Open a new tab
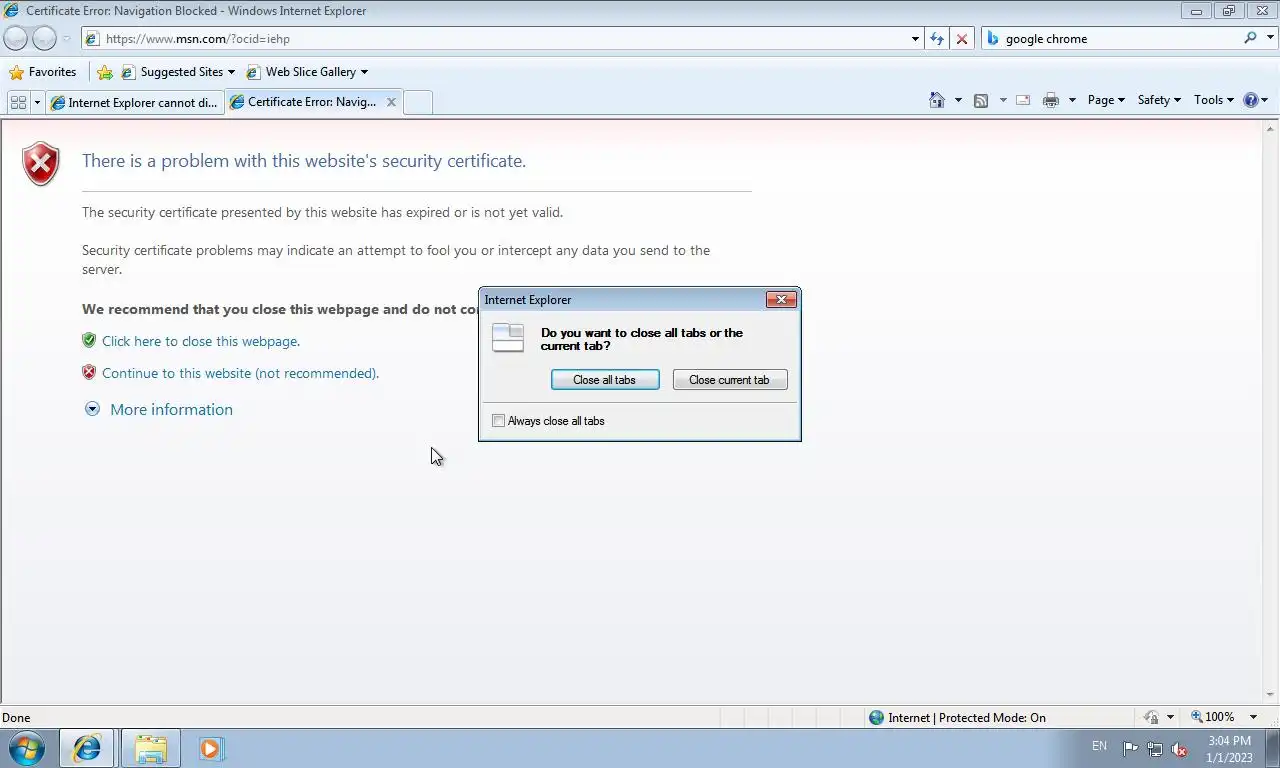This screenshot has width=1280, height=768. [418, 102]
